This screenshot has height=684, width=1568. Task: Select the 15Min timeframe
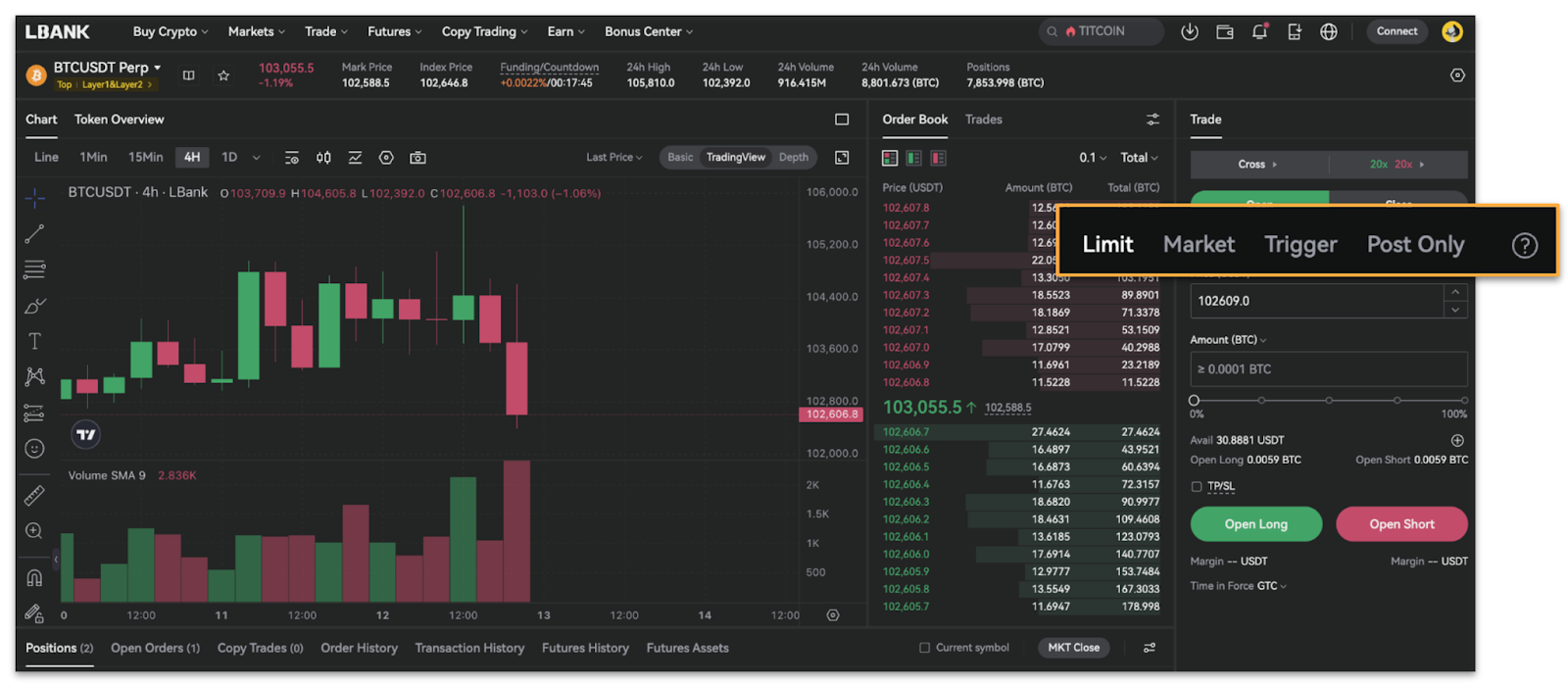[145, 158]
